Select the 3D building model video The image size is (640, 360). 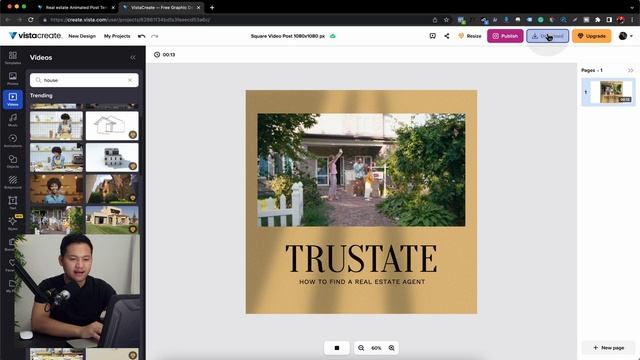pos(112,157)
